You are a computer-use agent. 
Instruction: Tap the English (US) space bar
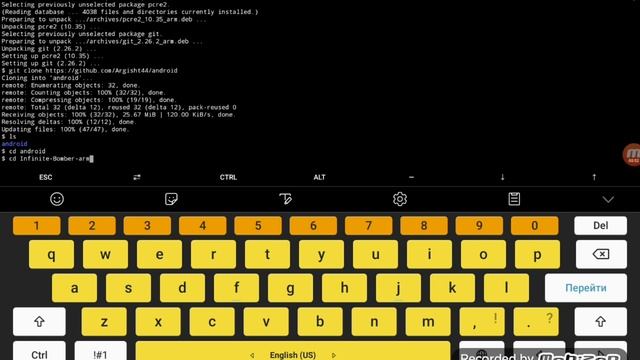(293, 352)
